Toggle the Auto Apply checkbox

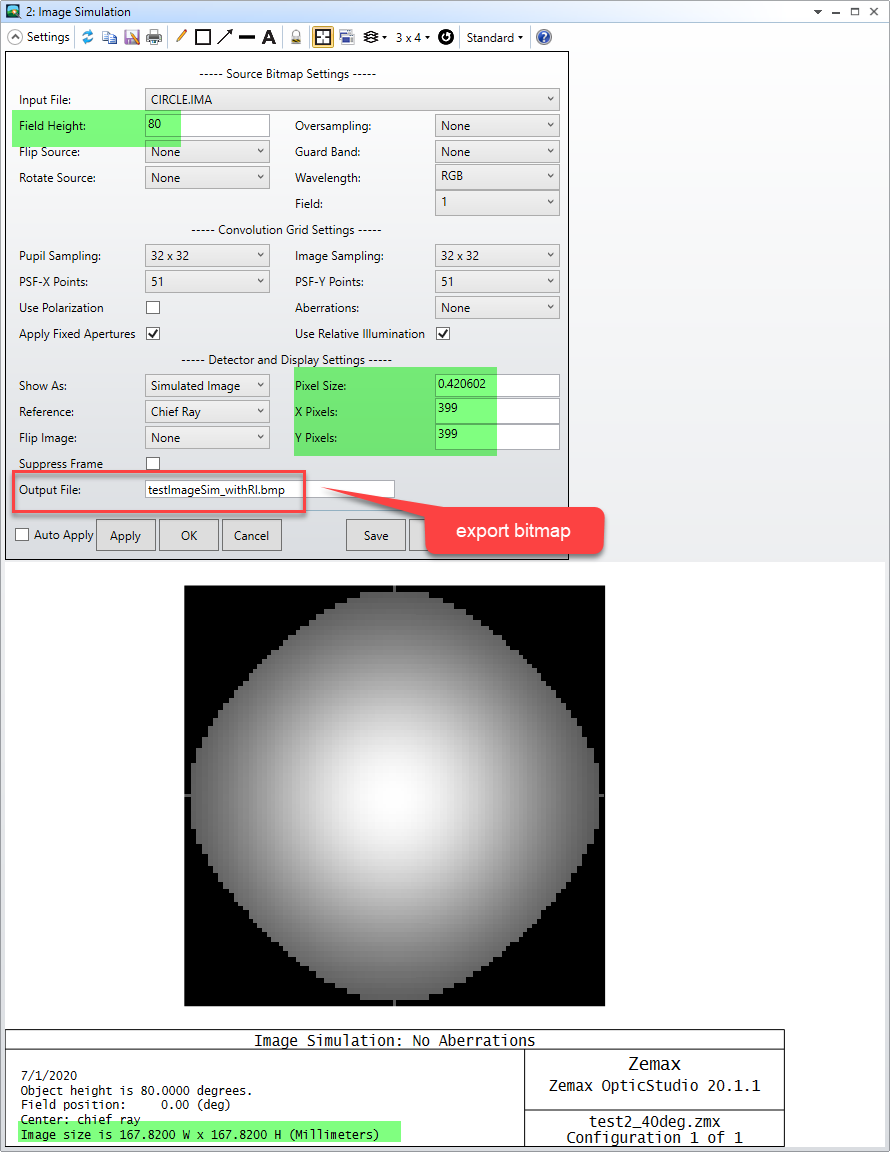23,535
